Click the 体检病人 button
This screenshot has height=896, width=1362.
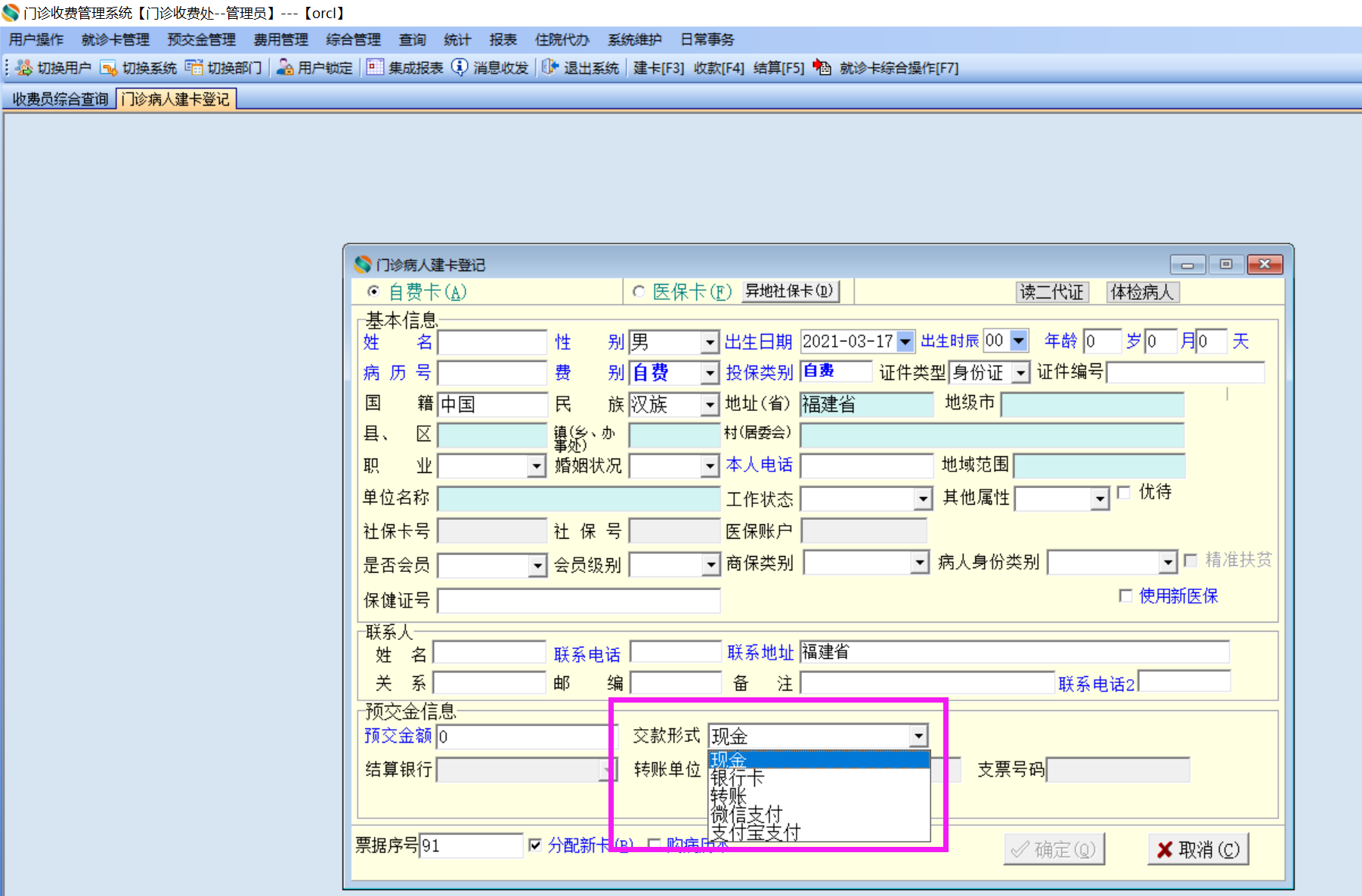pyautogui.click(x=1142, y=292)
